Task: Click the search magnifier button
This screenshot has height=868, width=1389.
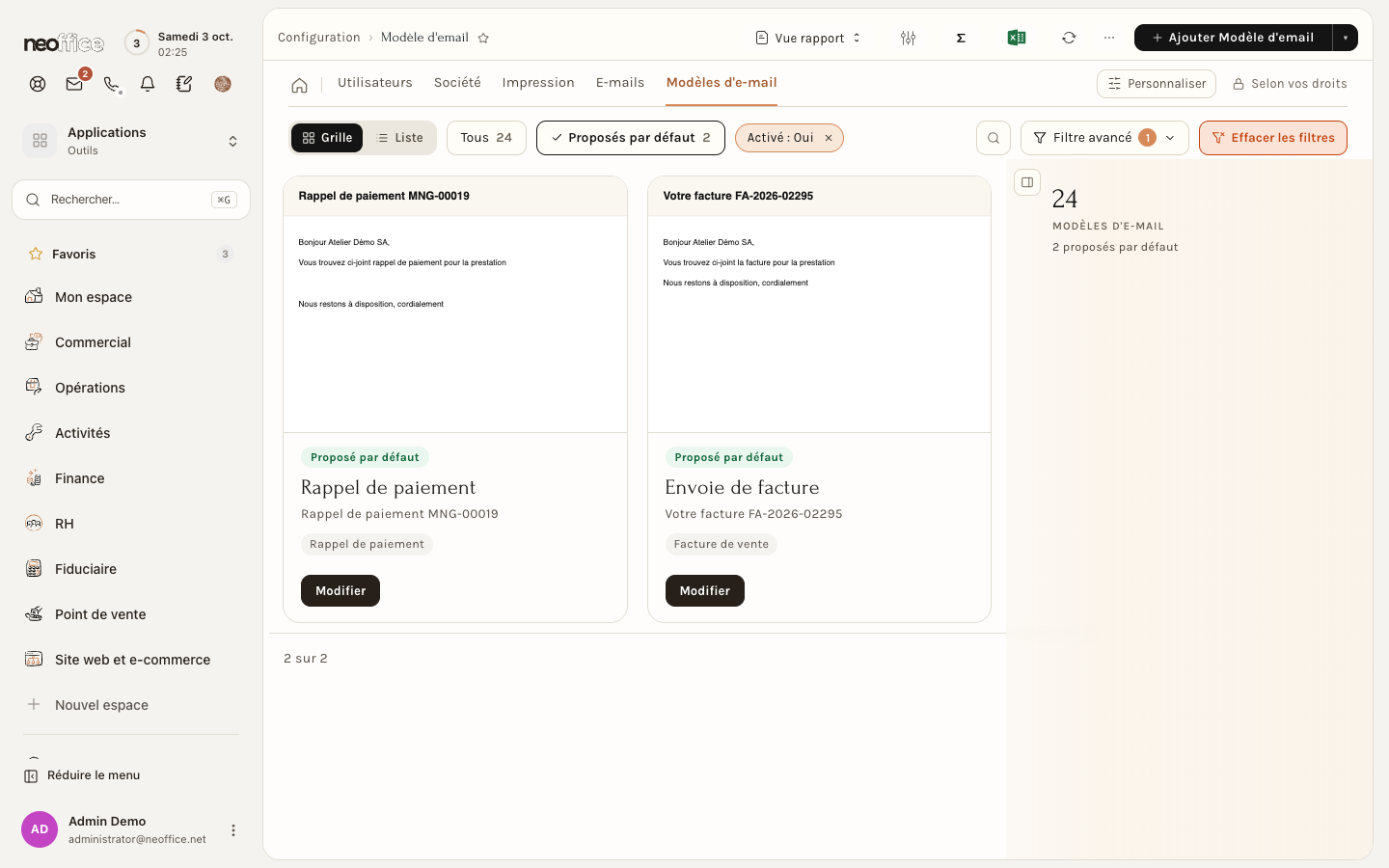Action: (x=994, y=138)
